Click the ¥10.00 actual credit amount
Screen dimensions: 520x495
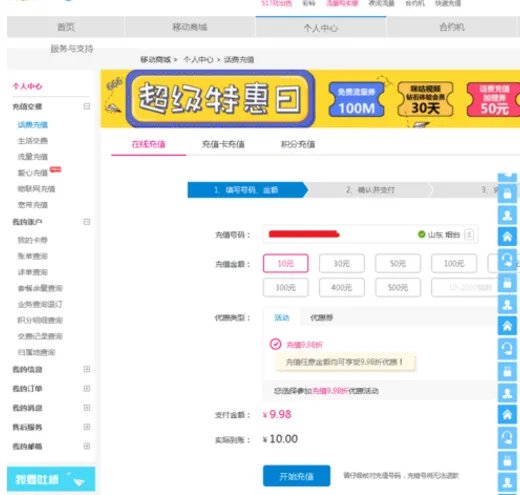tap(280, 439)
